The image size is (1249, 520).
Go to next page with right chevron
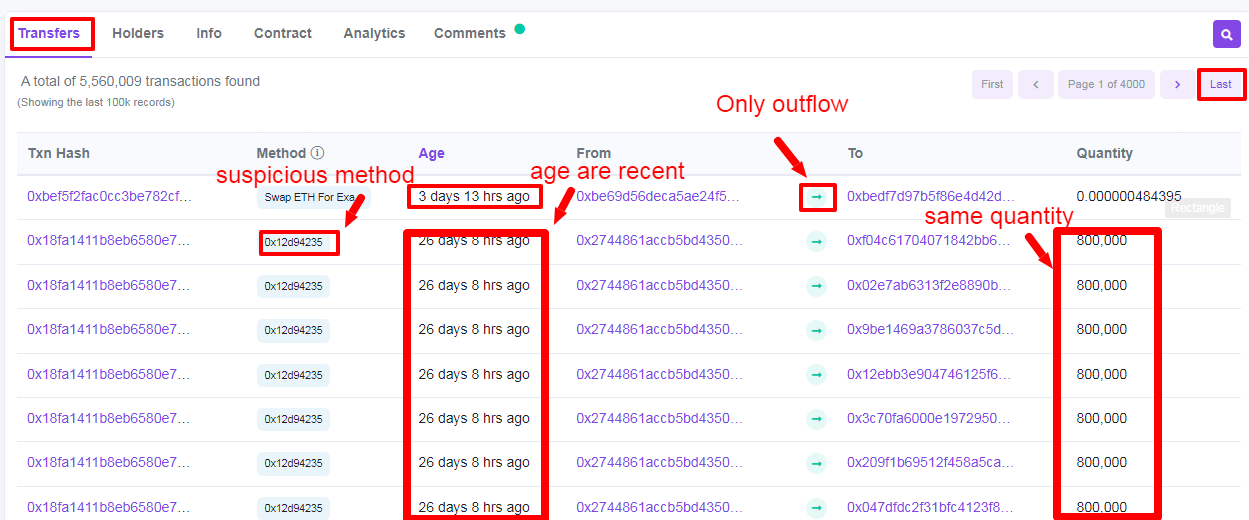[1178, 84]
